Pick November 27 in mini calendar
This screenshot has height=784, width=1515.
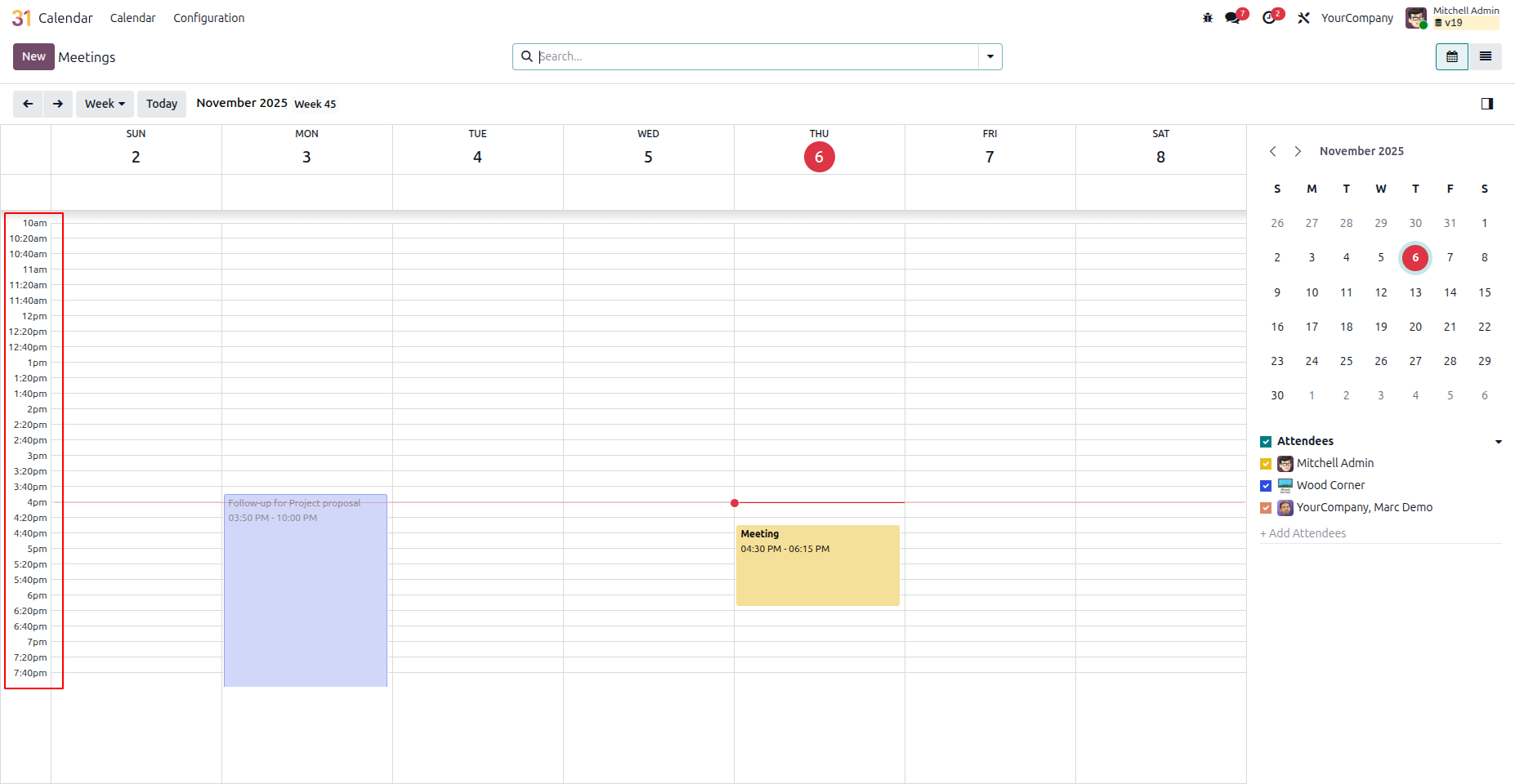pyautogui.click(x=1415, y=361)
